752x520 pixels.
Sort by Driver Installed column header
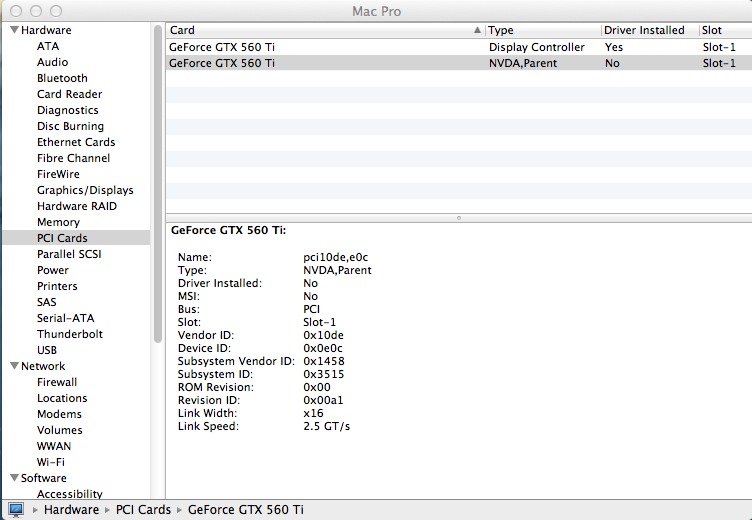tap(650, 30)
